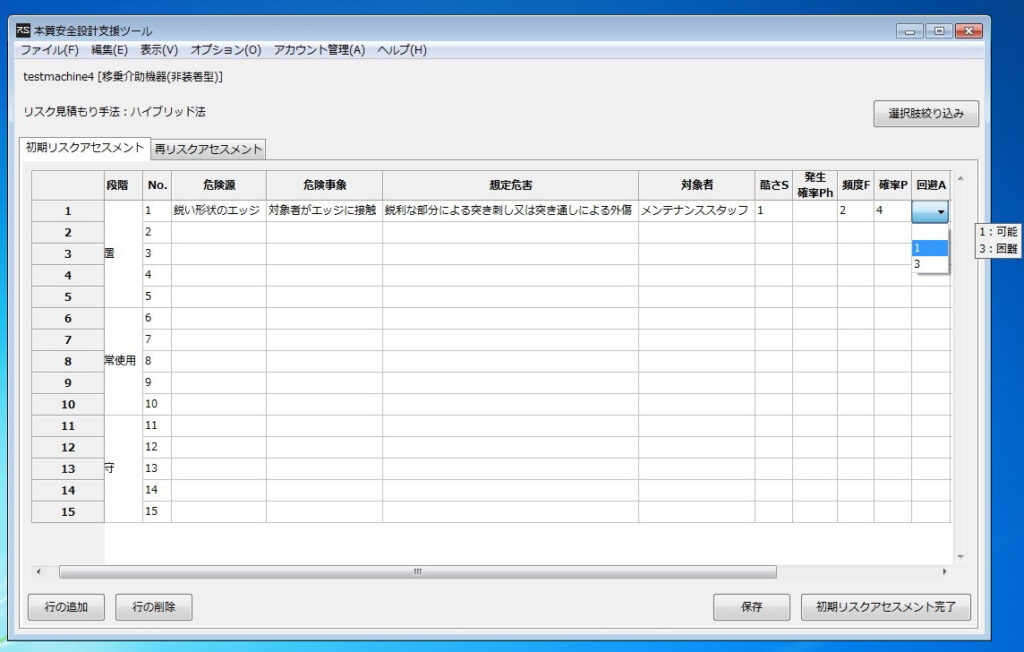Click the empty 対象者 cell in row 3
The image size is (1024, 652).
[x=697, y=253]
